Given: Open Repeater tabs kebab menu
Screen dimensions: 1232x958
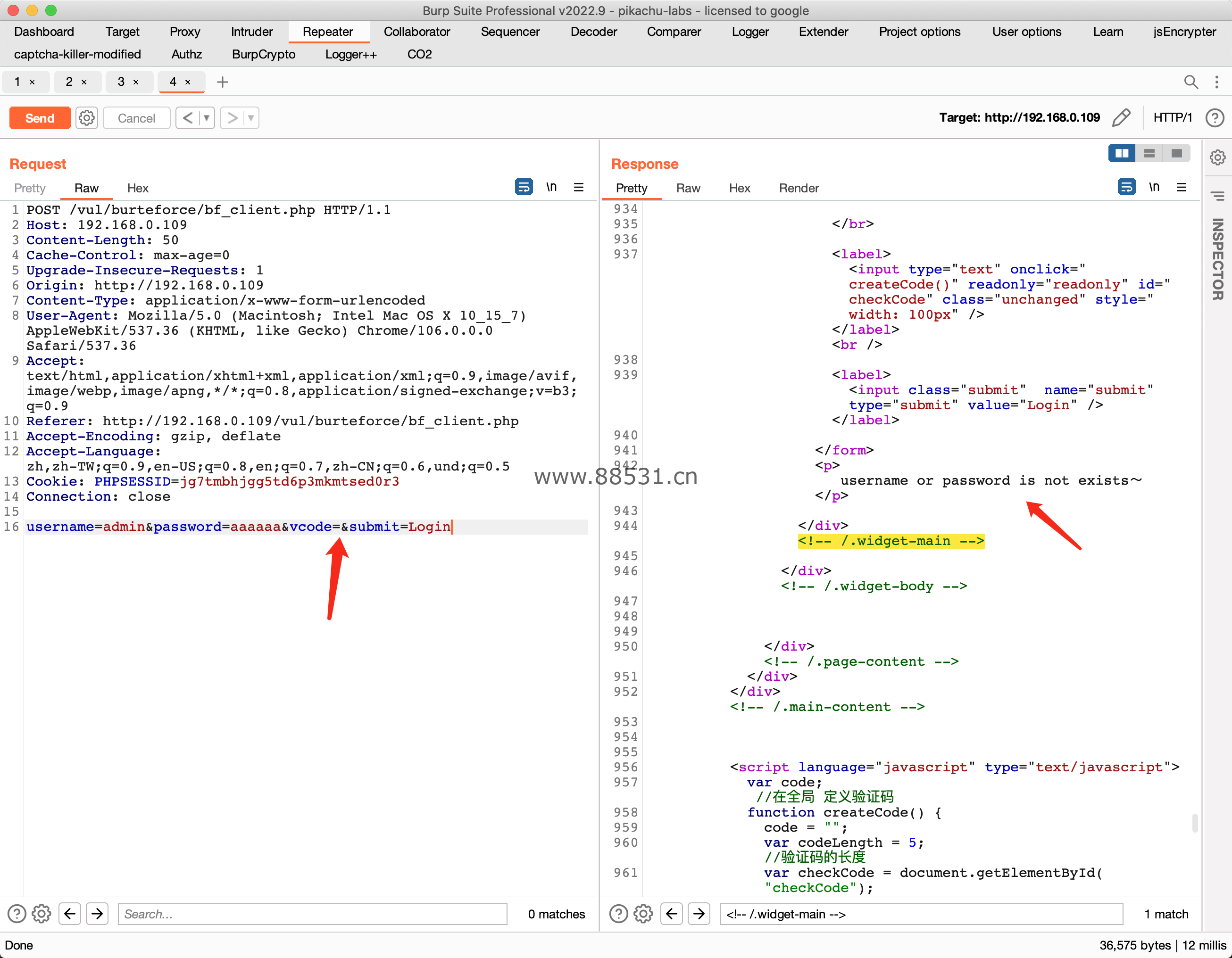Looking at the screenshot, I should click(x=1217, y=82).
